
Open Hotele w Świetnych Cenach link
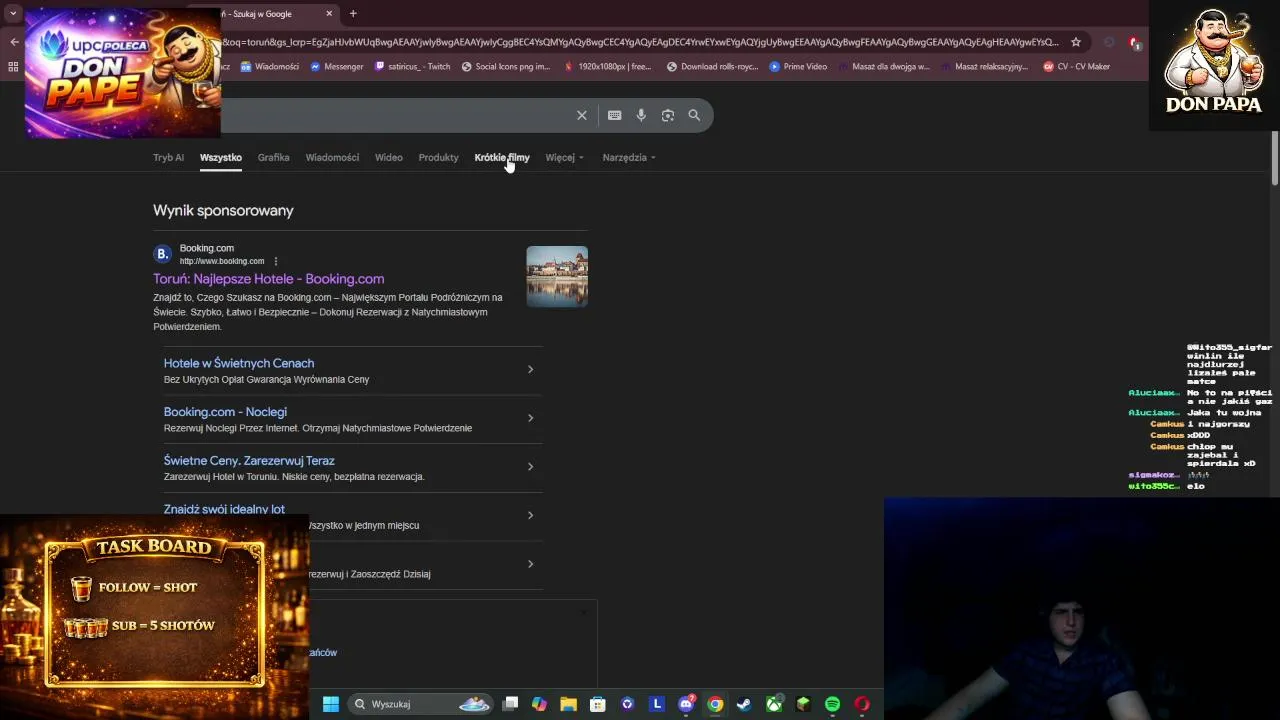point(239,363)
